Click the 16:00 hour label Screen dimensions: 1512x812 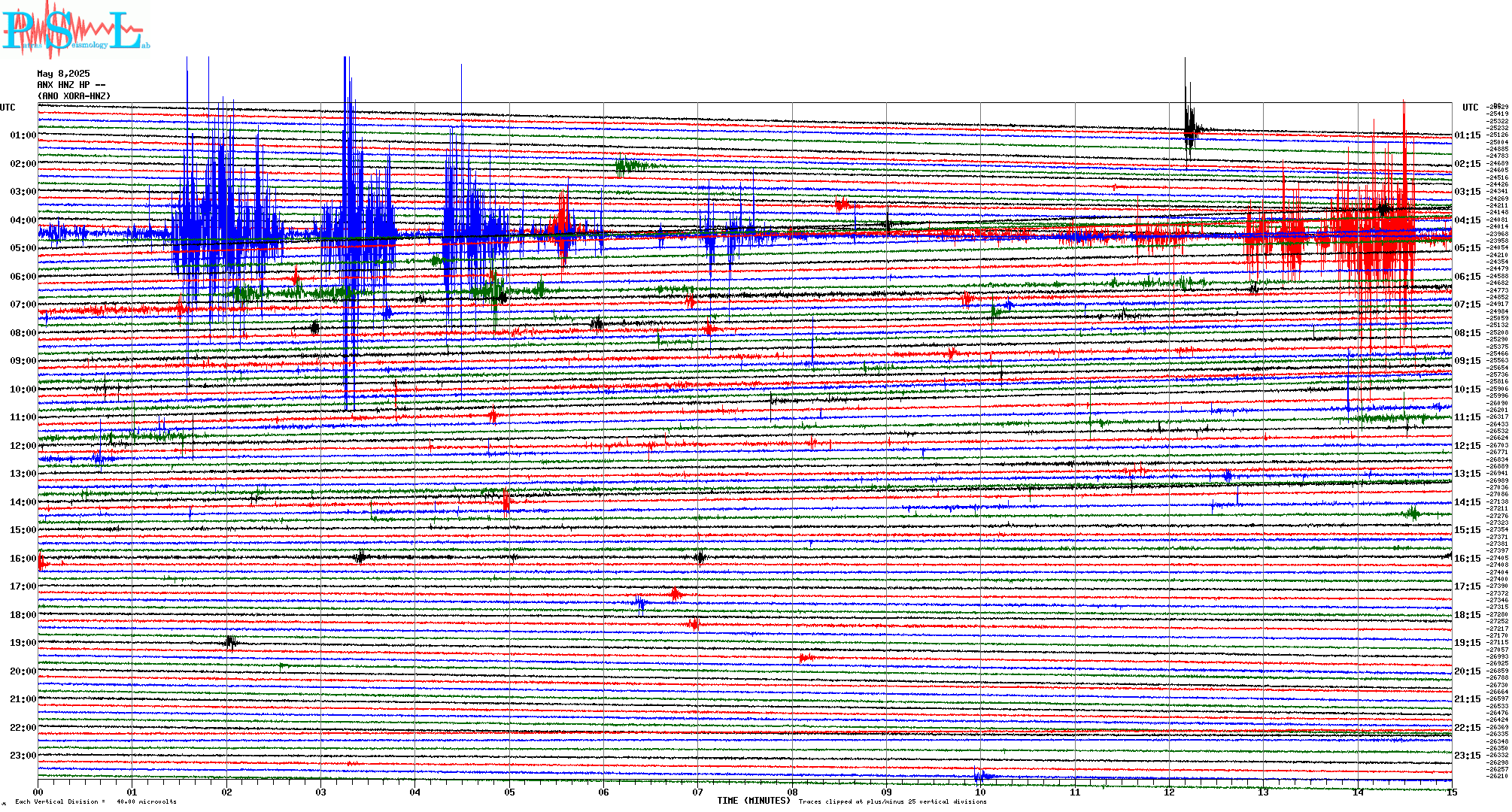tap(23, 559)
